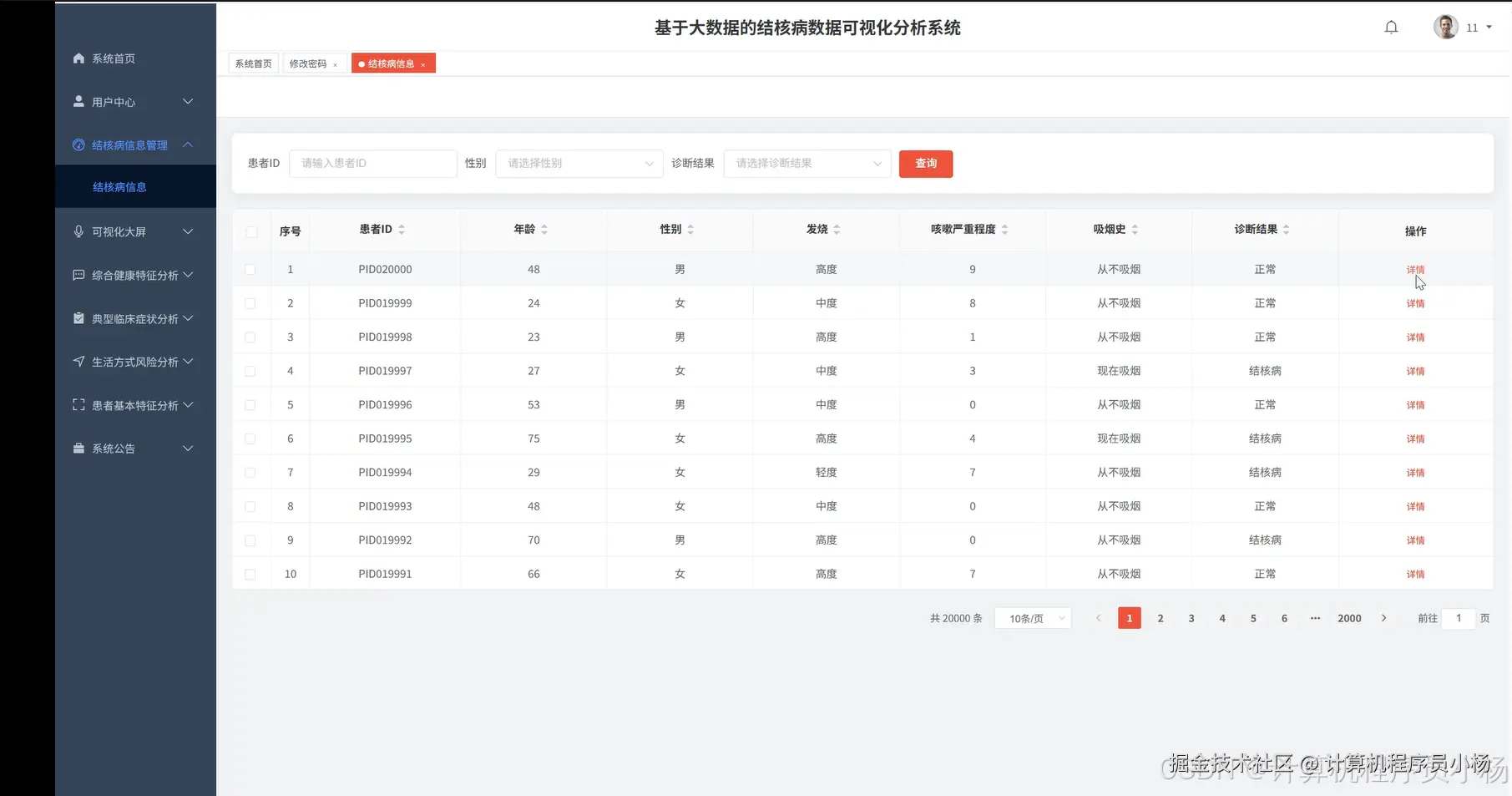Sort table by 年龄 column arrows
The height and width of the screenshot is (796, 1512).
pos(544,230)
